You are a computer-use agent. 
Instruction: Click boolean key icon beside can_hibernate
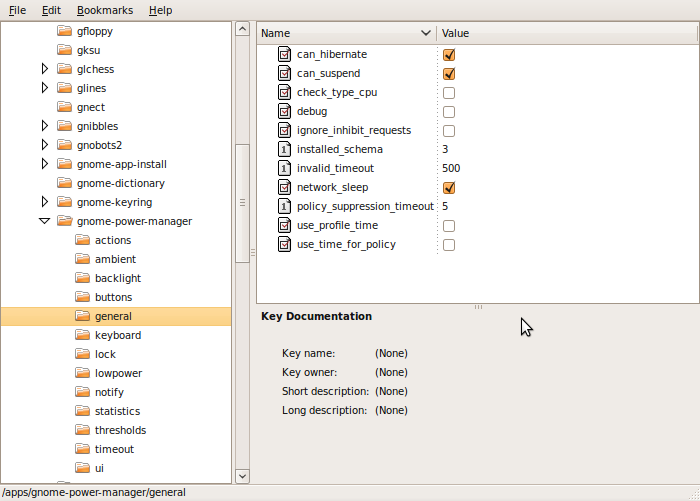pyautogui.click(x=284, y=54)
